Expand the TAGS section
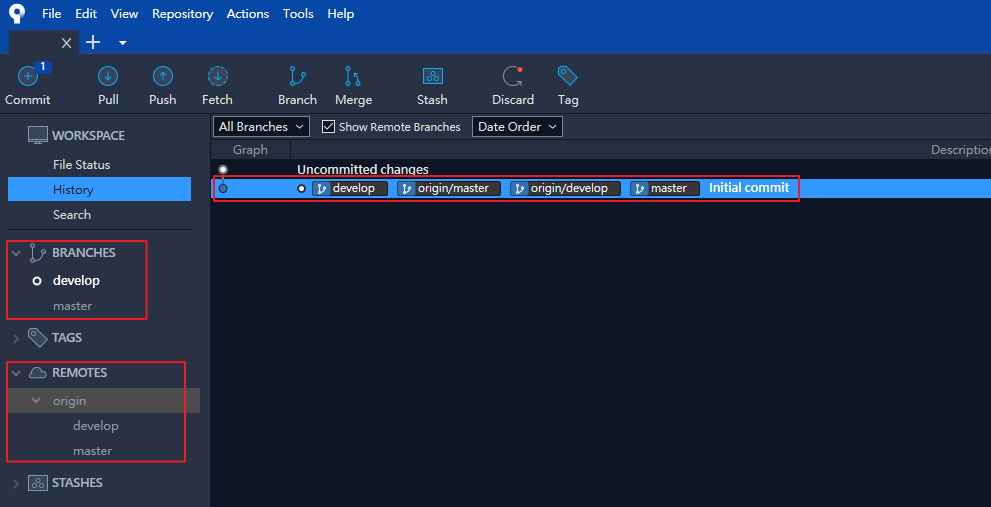 pyautogui.click(x=16, y=338)
